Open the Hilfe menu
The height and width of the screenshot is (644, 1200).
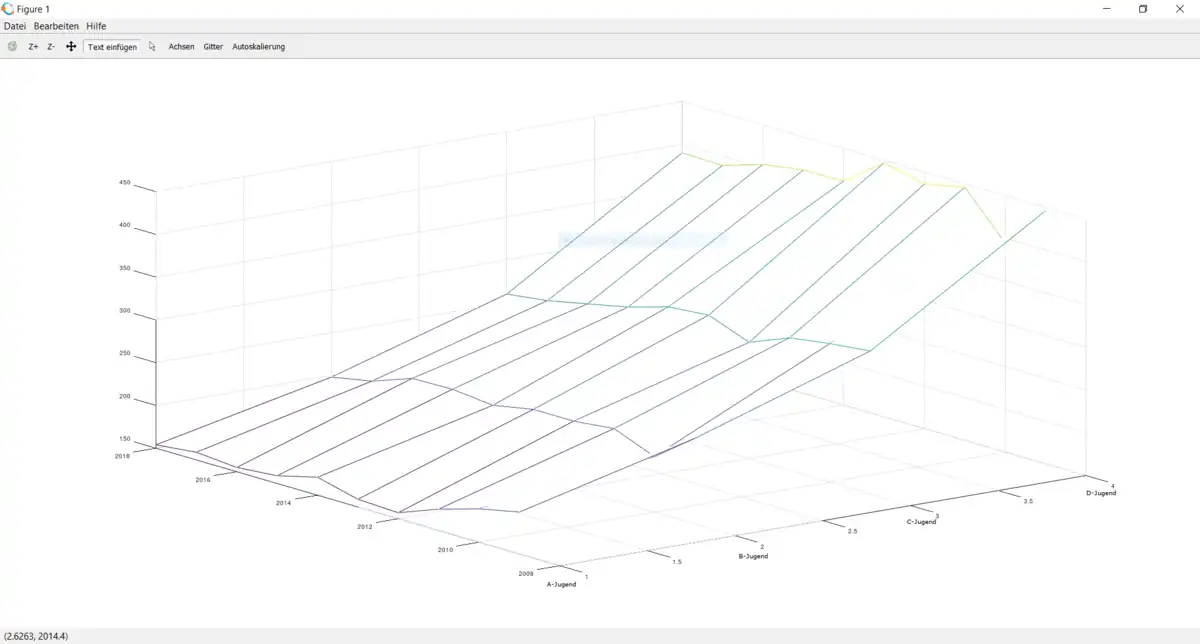click(96, 25)
